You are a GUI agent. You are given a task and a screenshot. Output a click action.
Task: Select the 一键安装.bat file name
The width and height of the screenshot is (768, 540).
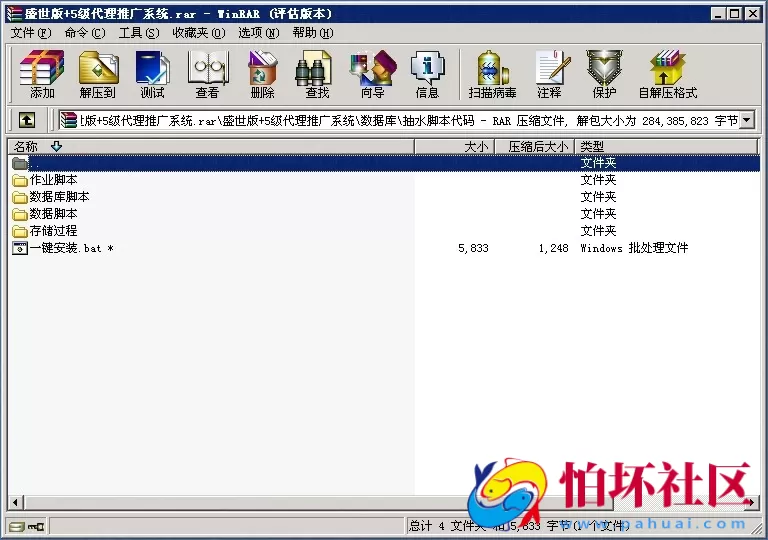[72, 248]
